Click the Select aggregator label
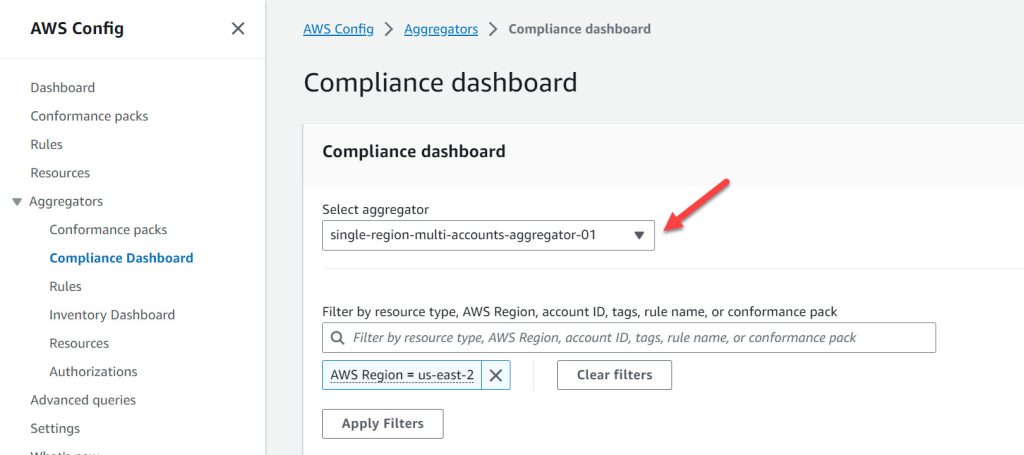The image size is (1024, 455). (376, 210)
